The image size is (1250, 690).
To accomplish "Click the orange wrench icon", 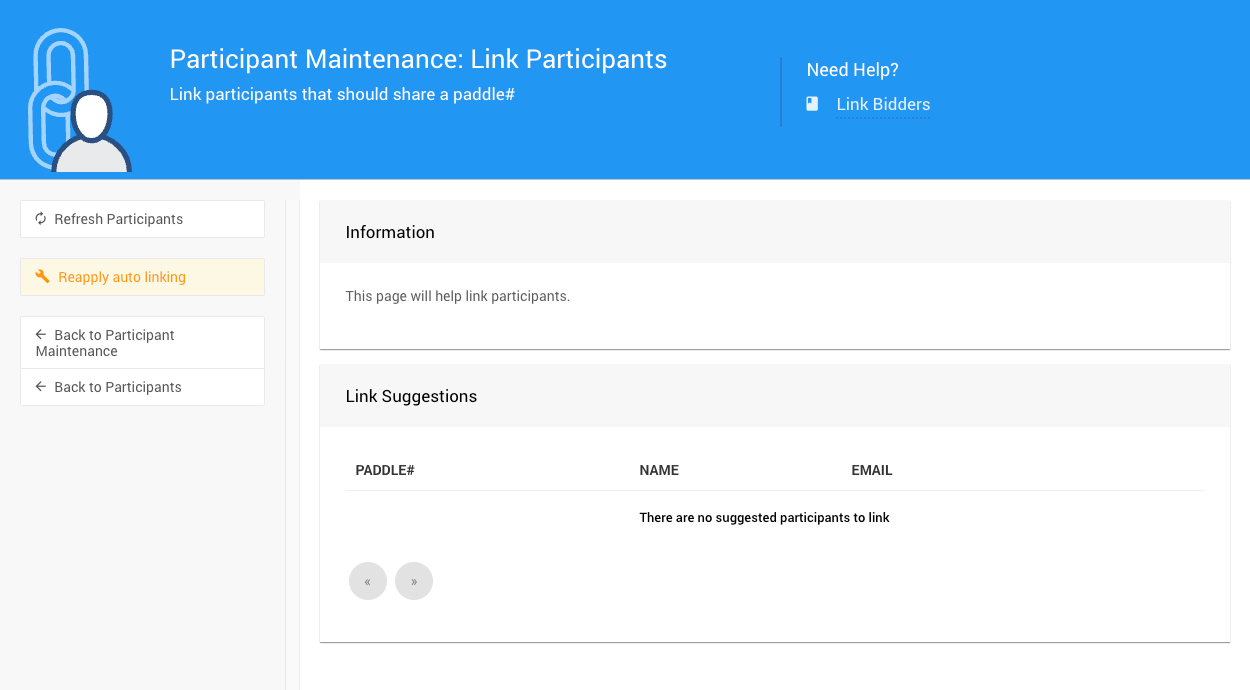I will (42, 277).
